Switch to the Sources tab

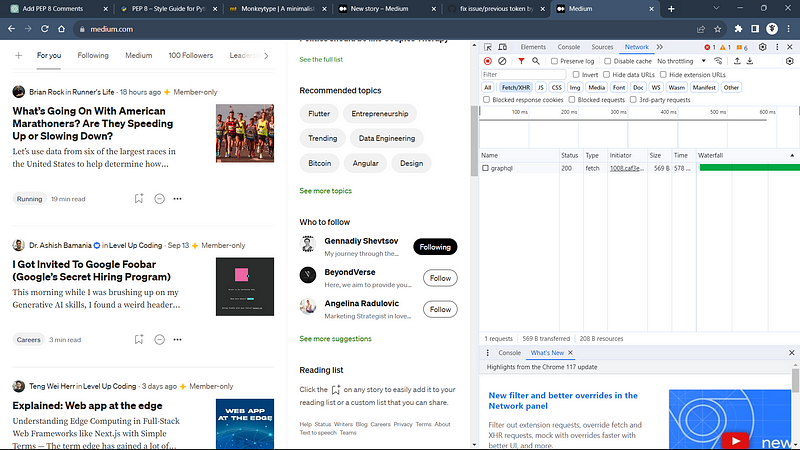tap(602, 47)
